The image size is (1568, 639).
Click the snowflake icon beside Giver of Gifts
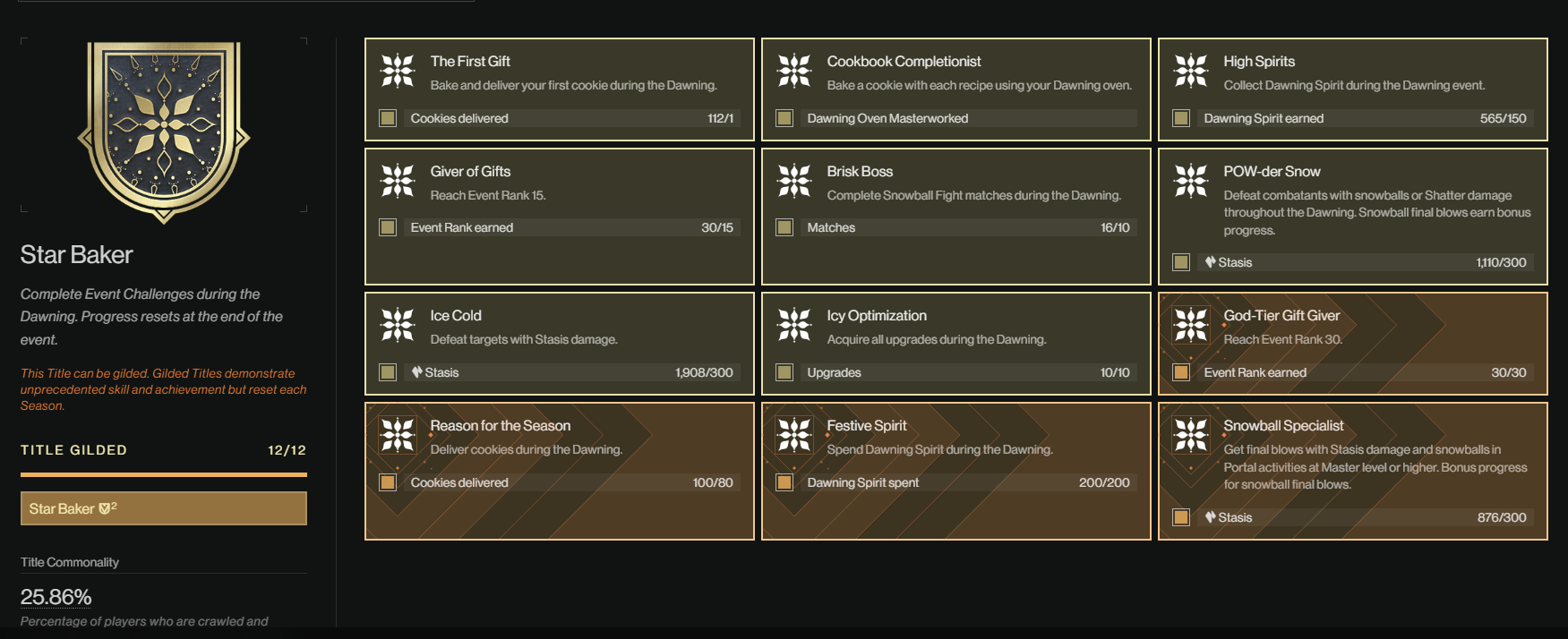tap(398, 181)
